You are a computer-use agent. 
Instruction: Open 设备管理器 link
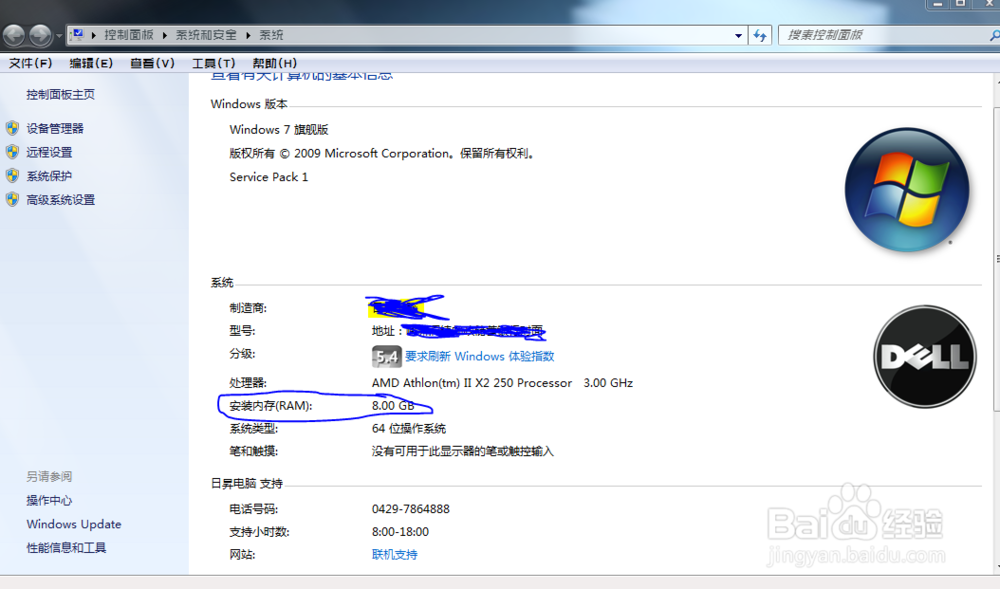pos(55,128)
